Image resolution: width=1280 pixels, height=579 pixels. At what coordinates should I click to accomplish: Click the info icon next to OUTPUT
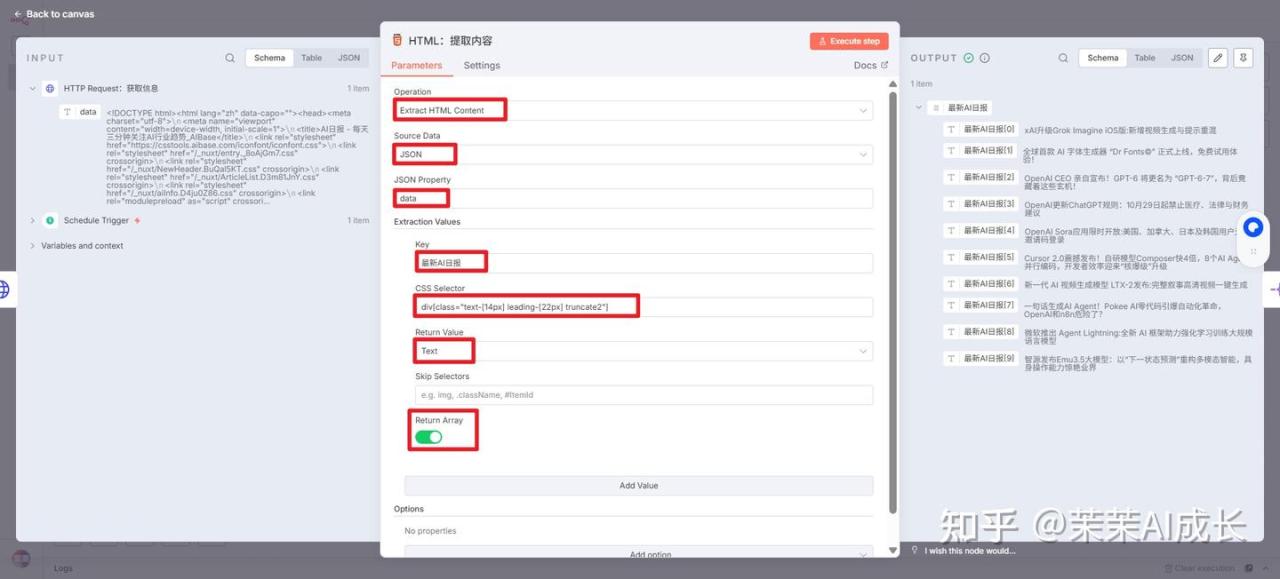coord(985,58)
